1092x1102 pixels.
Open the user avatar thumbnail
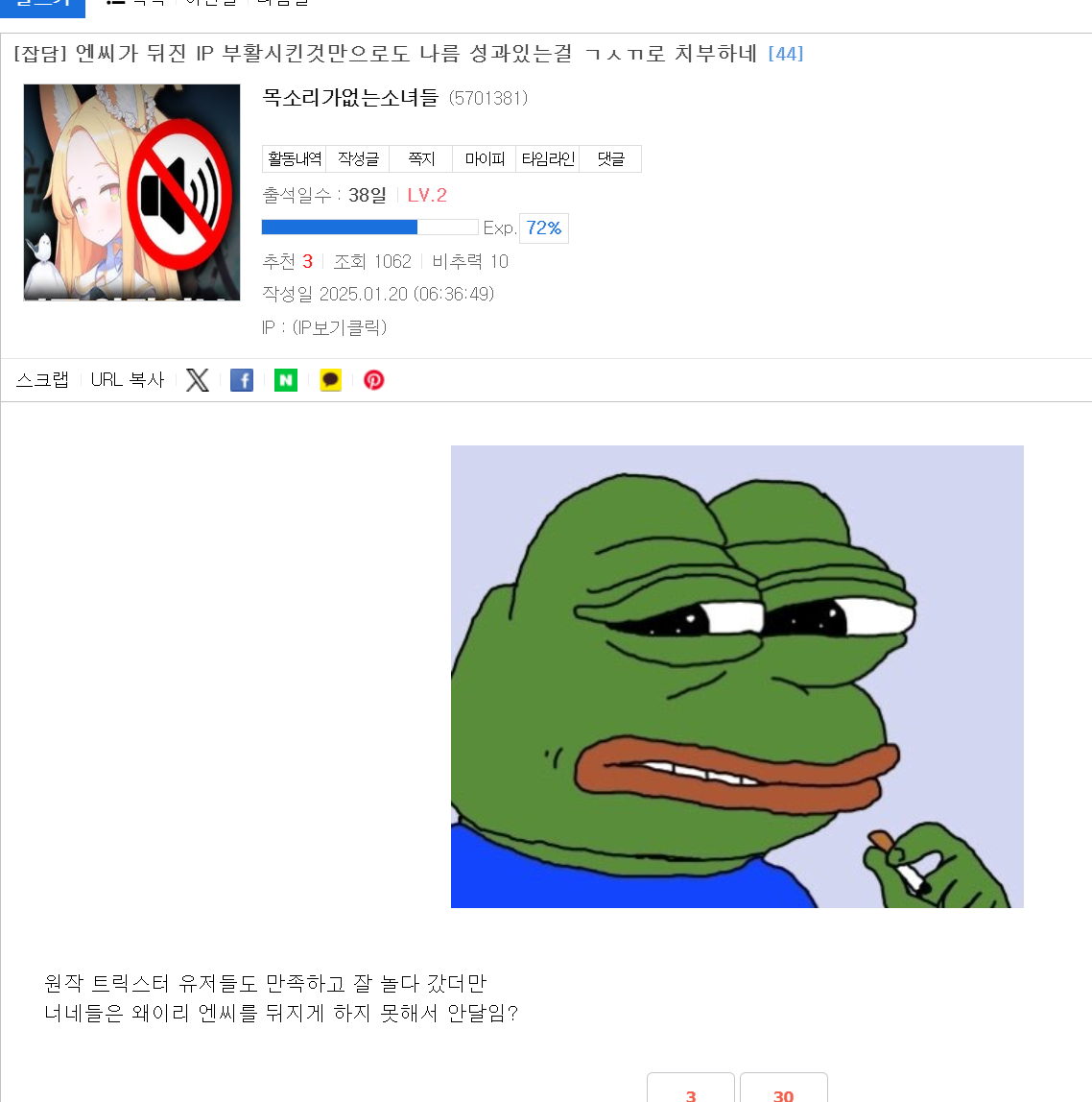pos(132,193)
